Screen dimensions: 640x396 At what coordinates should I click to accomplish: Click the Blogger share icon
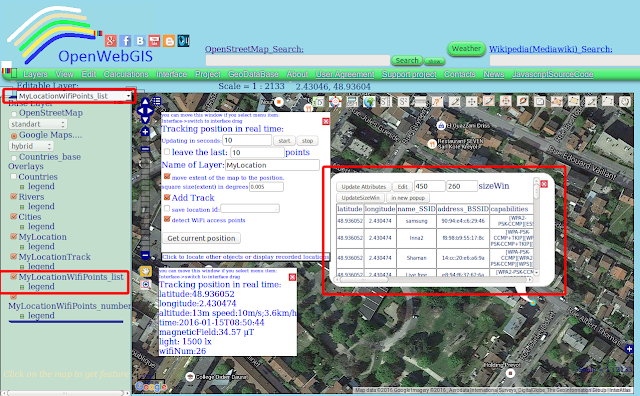pyautogui.click(x=169, y=41)
